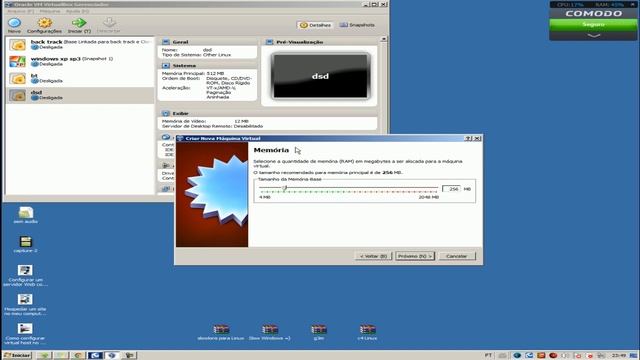Open the sem audio desktop icon
The height and width of the screenshot is (360, 640).
26,212
